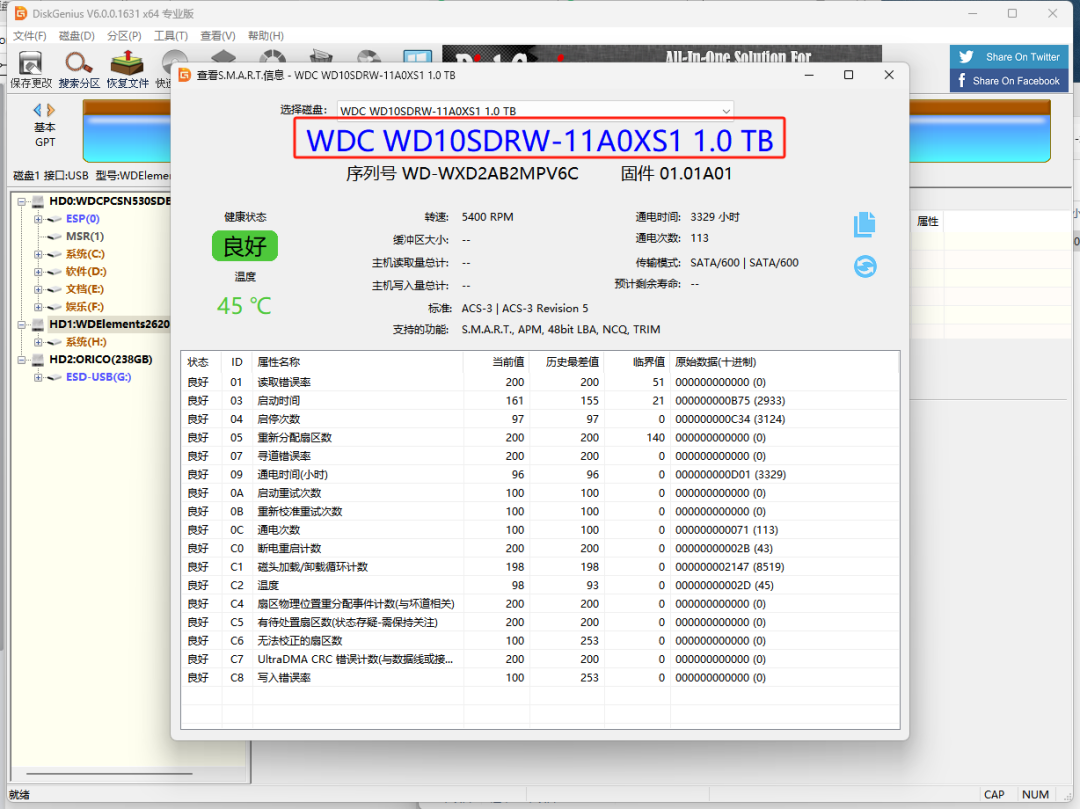Click the DiskGenius app logo in the main title bar
Image resolution: width=1080 pixels, height=809 pixels.
coord(21,13)
